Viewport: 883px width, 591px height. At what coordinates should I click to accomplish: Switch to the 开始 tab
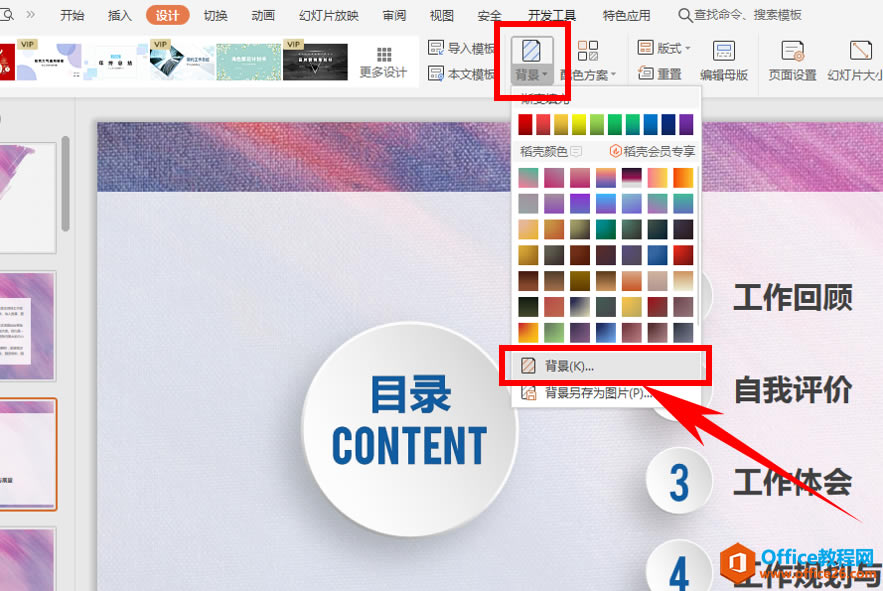[72, 15]
